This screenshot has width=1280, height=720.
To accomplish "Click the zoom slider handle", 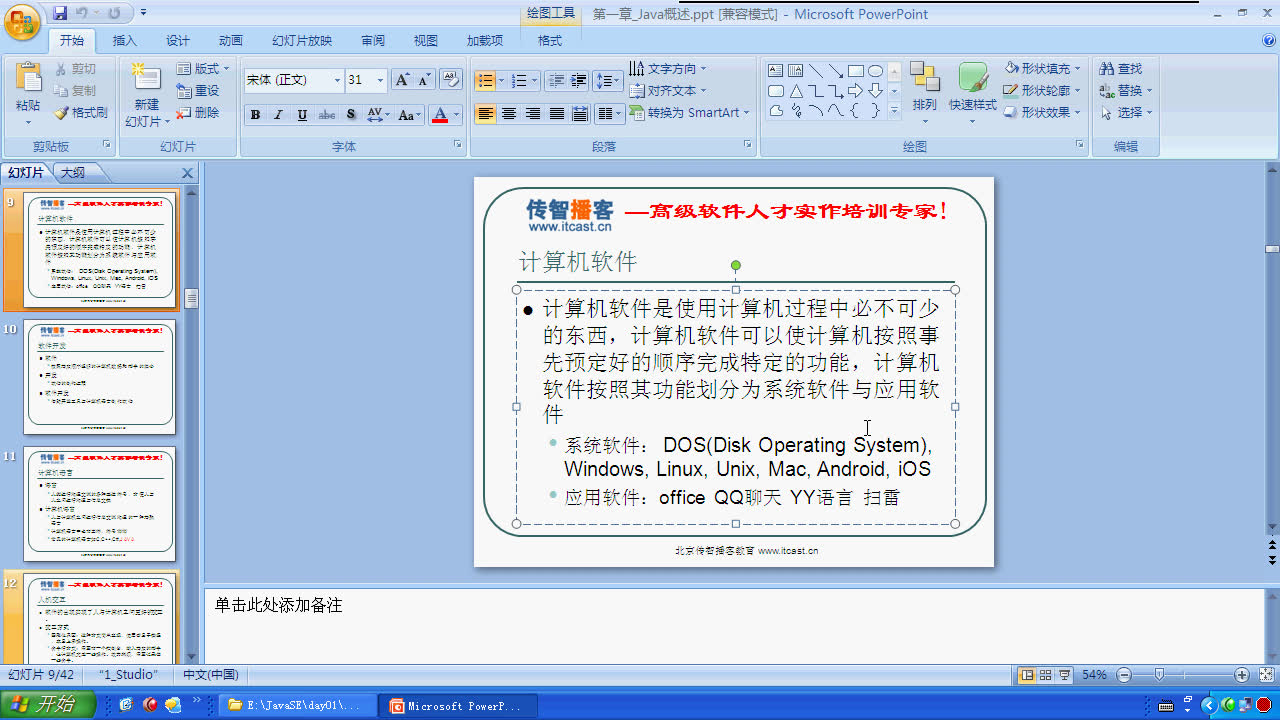I will click(x=1159, y=675).
